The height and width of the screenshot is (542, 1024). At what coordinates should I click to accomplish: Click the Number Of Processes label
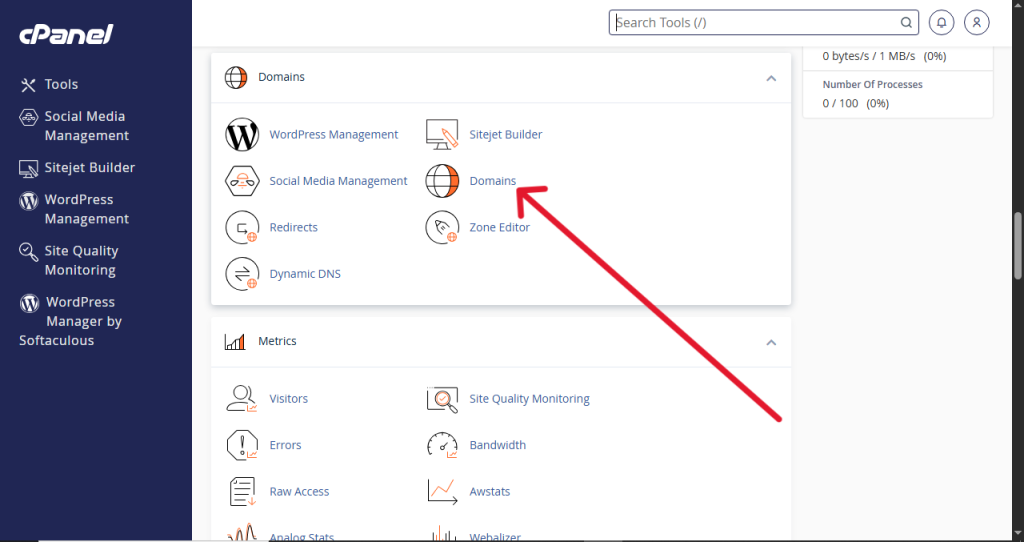tap(872, 84)
